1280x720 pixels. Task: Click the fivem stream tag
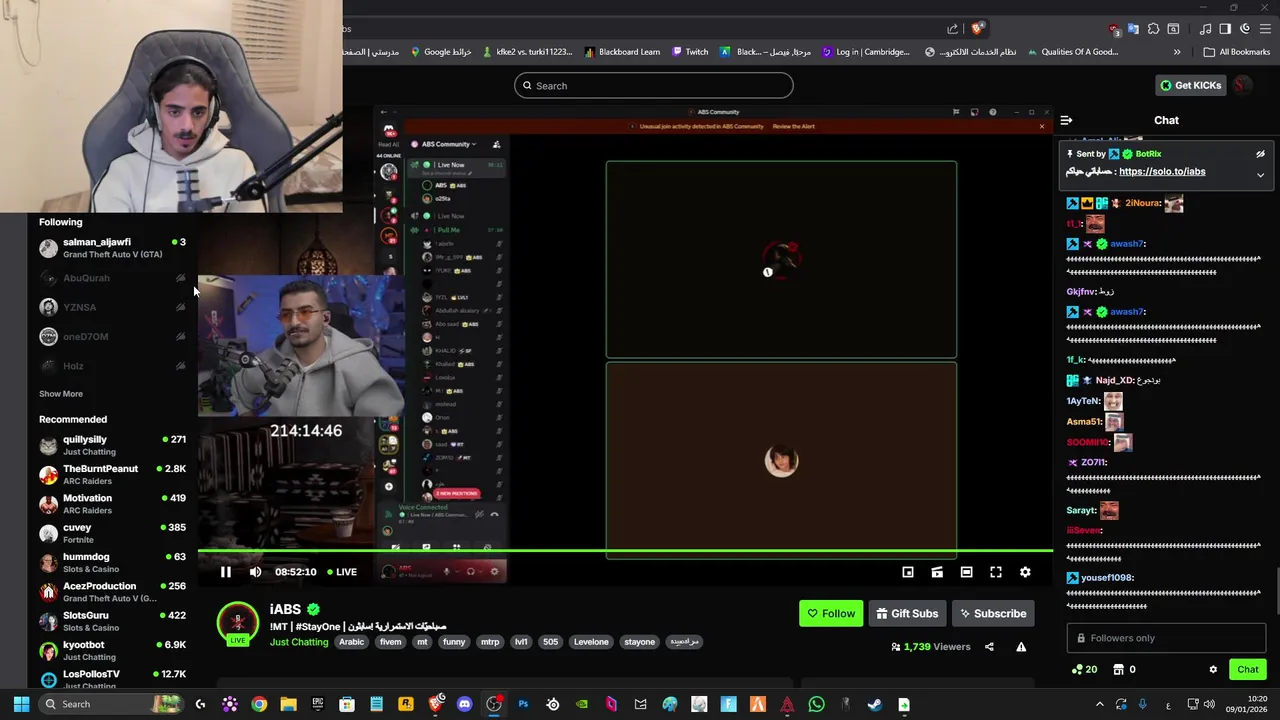click(x=390, y=642)
